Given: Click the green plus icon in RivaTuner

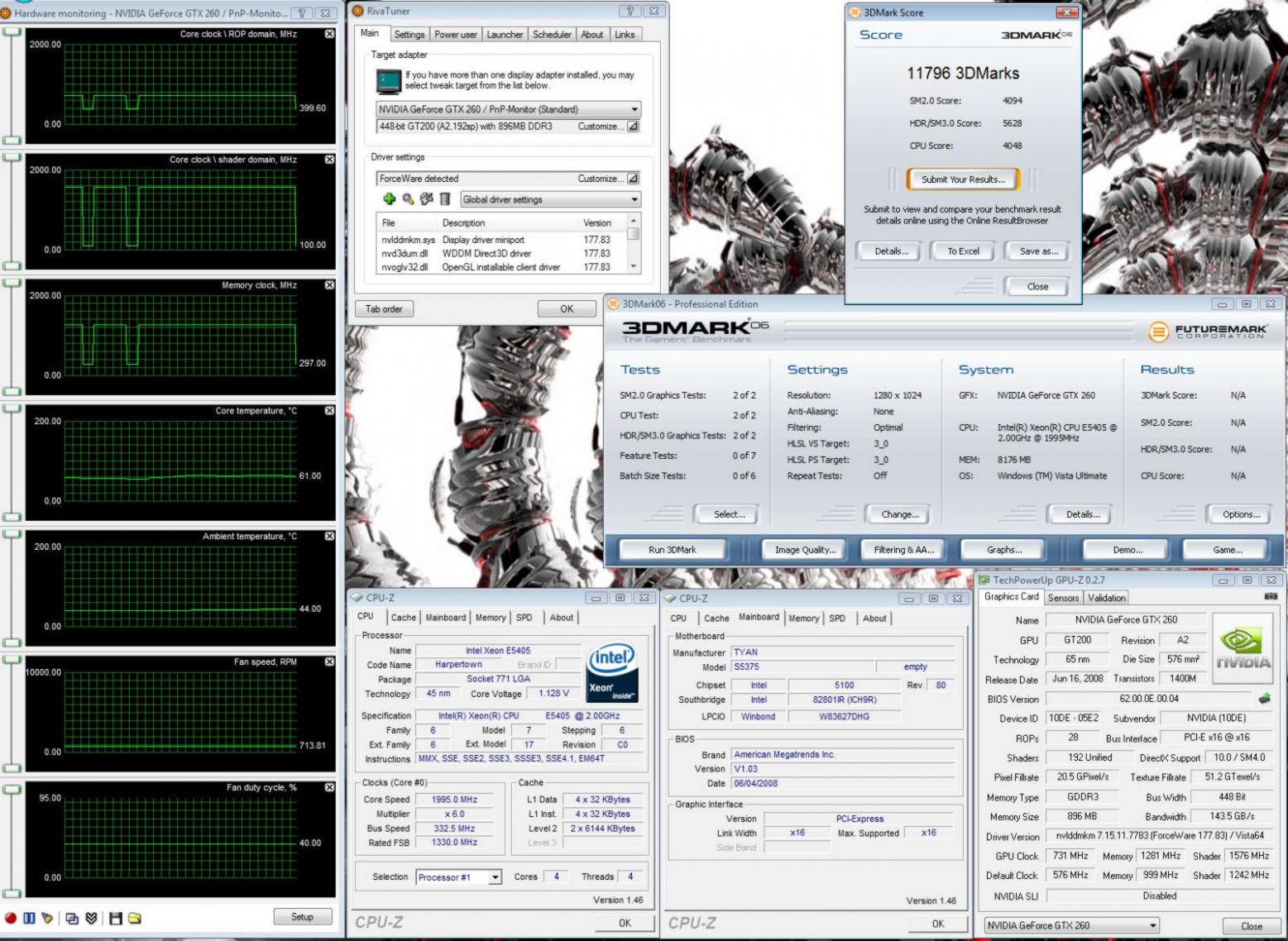Looking at the screenshot, I should point(390,198).
